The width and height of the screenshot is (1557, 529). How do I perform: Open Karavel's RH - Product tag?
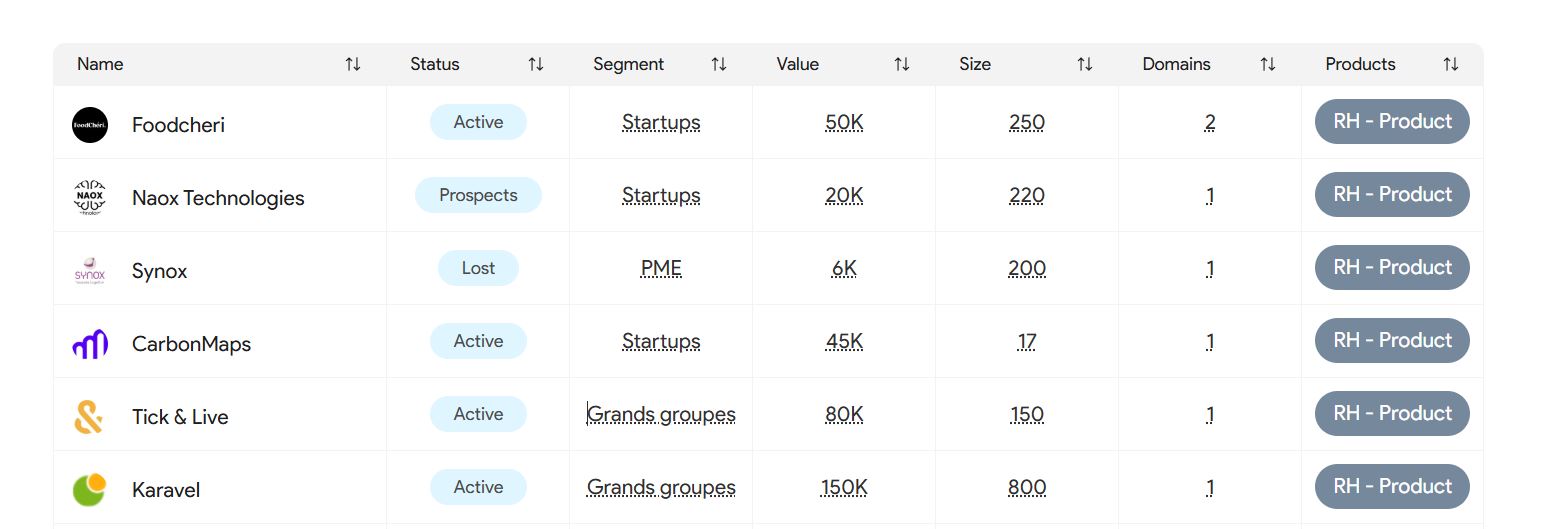click(1392, 487)
